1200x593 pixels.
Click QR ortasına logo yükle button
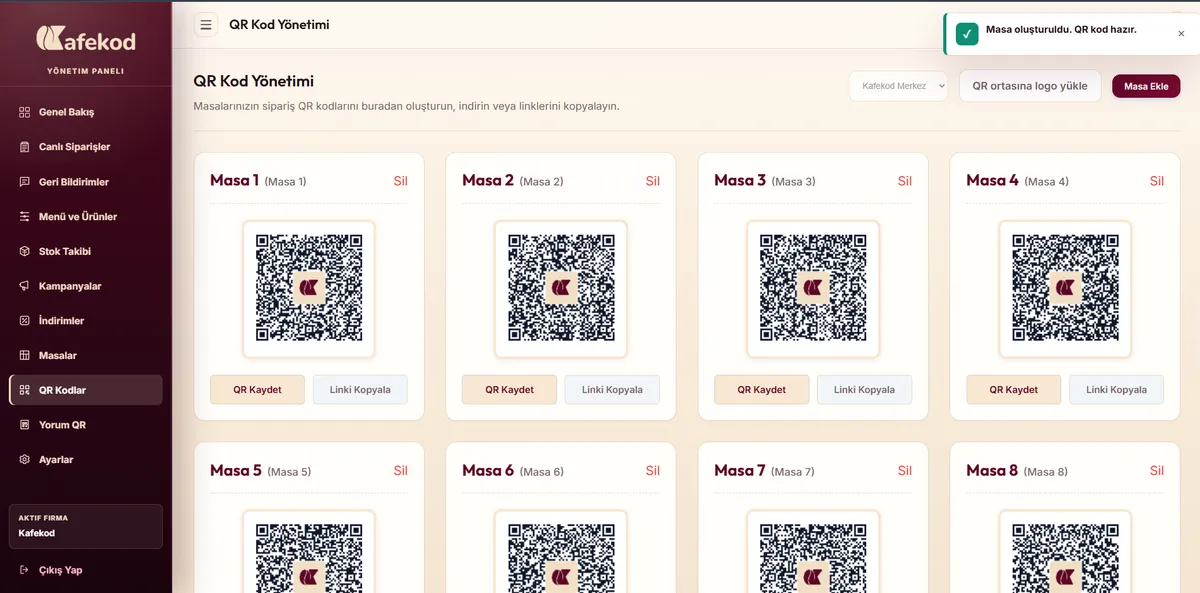1029,86
